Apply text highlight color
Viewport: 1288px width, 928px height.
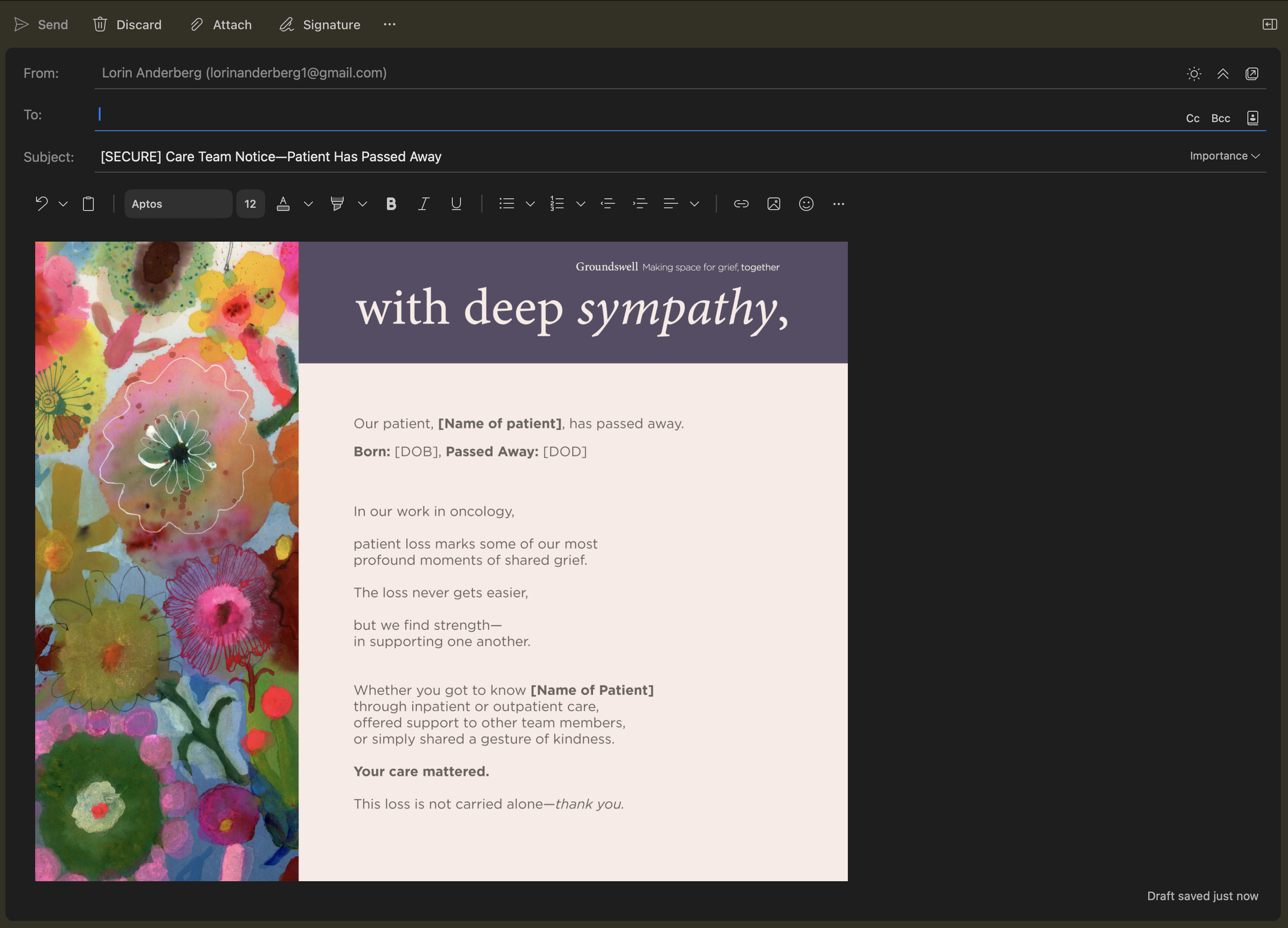pos(337,204)
